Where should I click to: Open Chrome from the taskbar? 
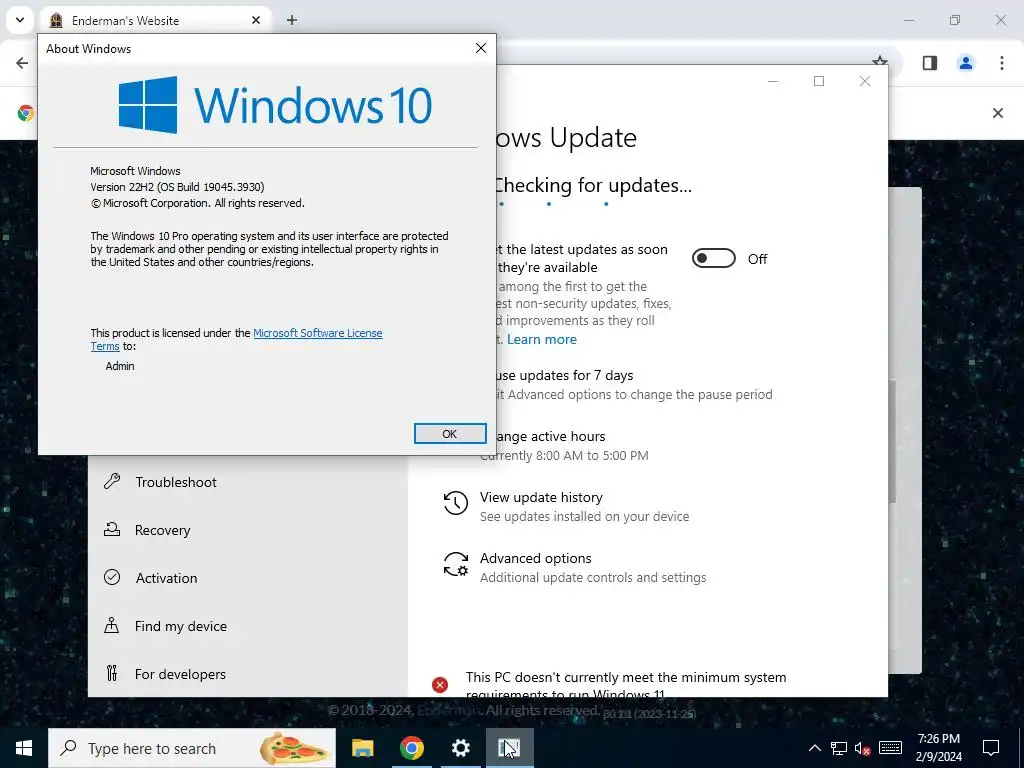tap(411, 748)
